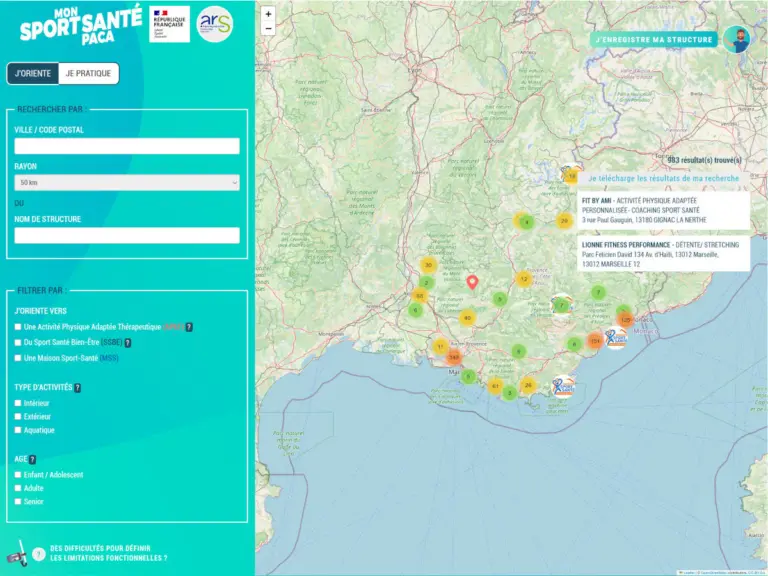
Task: Click the red location pin on map
Action: pos(472,282)
